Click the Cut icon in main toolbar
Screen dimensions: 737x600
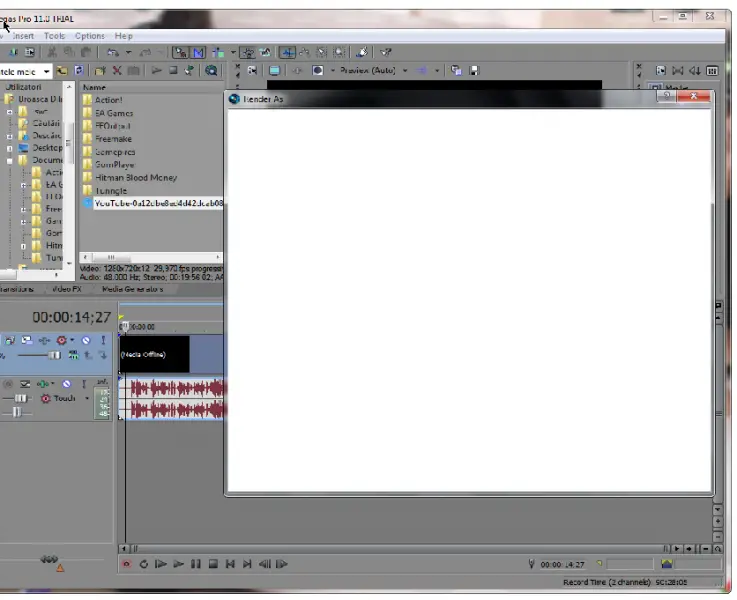tap(52, 52)
